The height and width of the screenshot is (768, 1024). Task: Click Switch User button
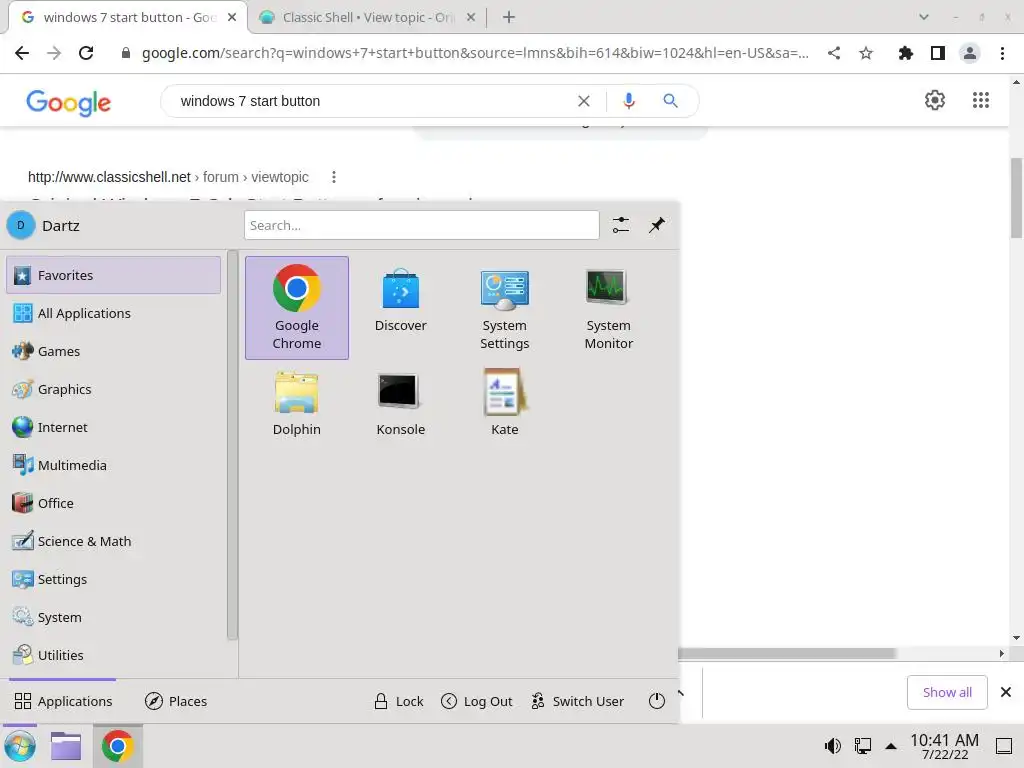(577, 701)
